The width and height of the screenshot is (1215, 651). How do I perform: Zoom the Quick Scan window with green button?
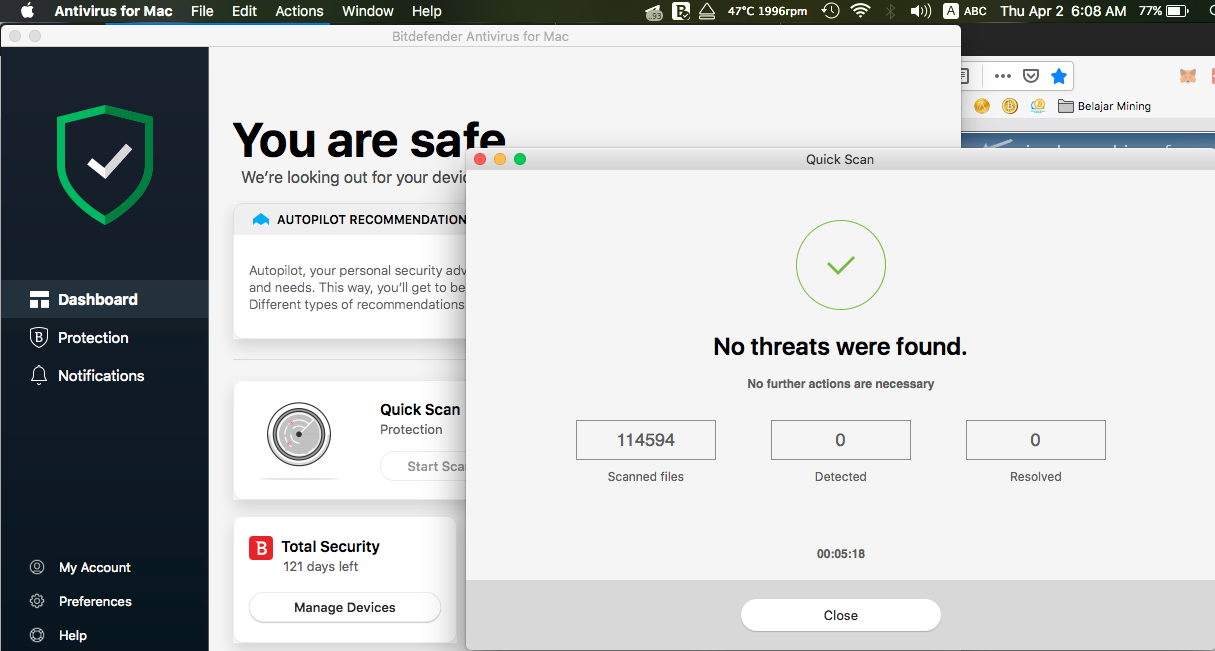[x=520, y=159]
